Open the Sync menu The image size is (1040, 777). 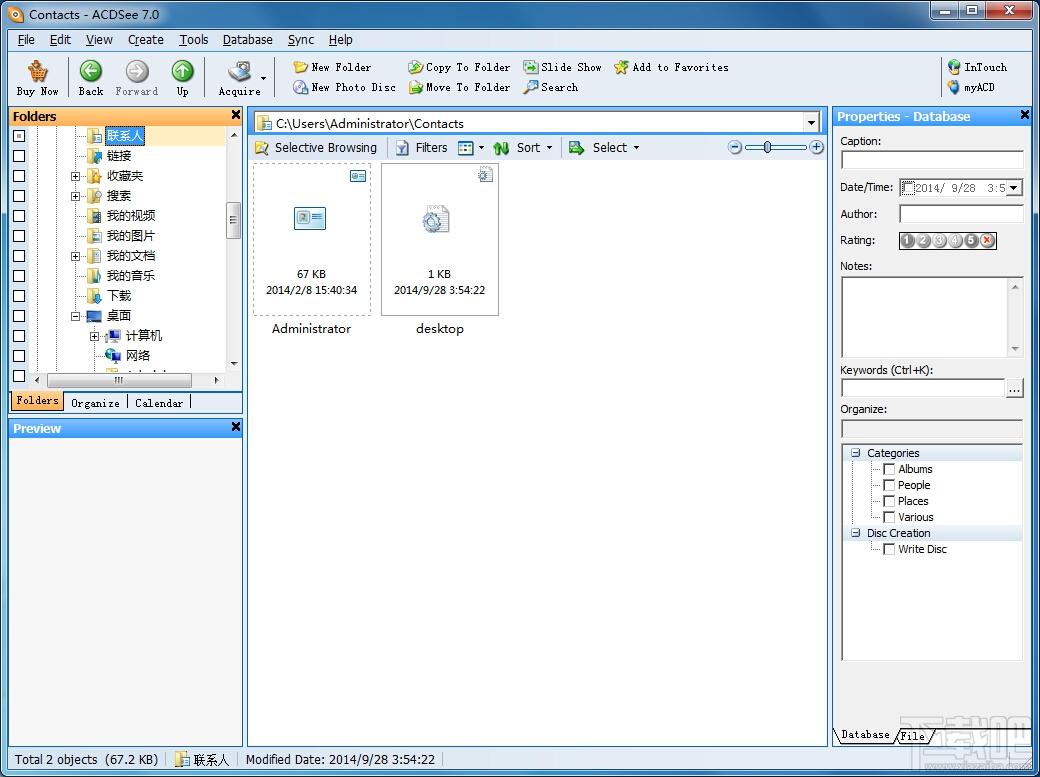(300, 40)
